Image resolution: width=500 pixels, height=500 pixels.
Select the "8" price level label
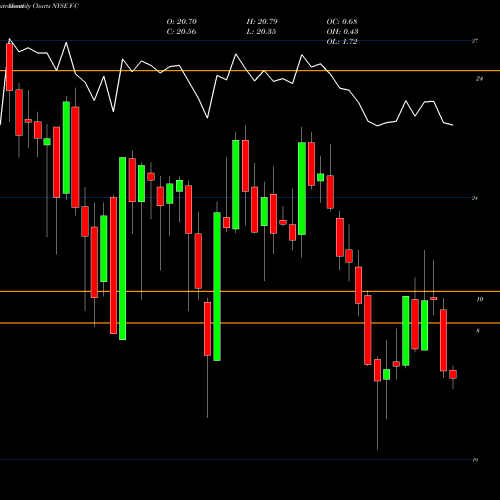478,331
